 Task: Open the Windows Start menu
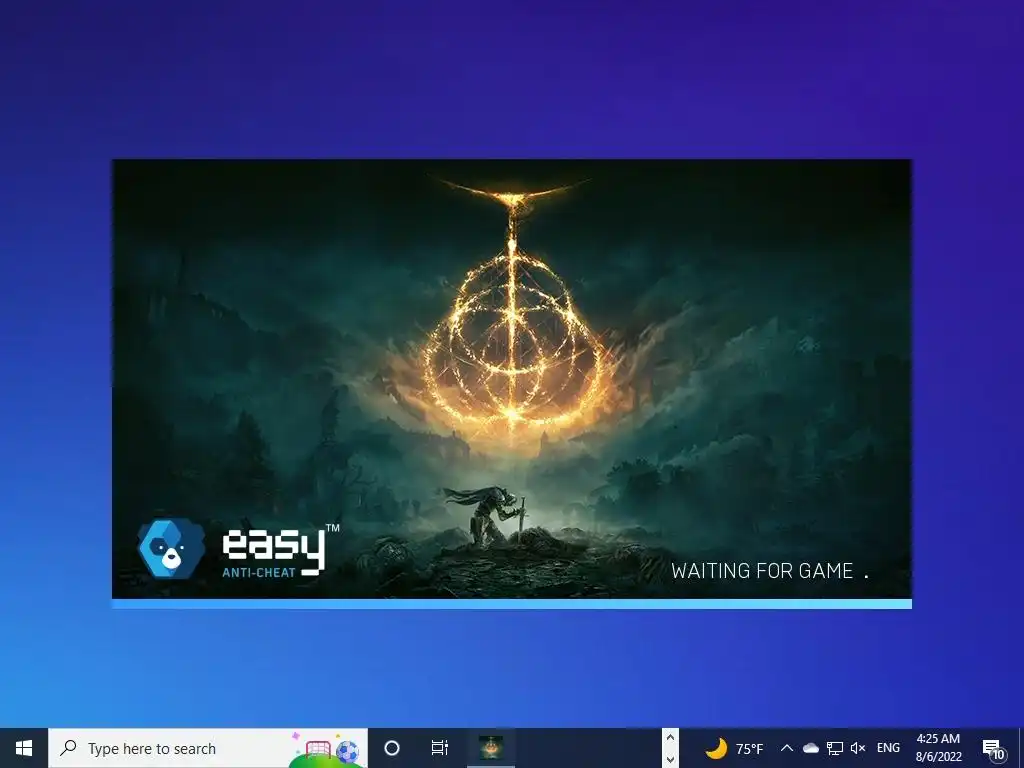(x=24, y=748)
